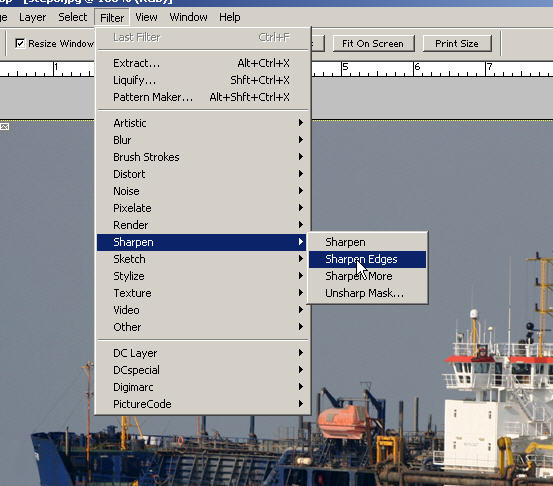Expand the PictureCode plugin submenu

pos(201,404)
